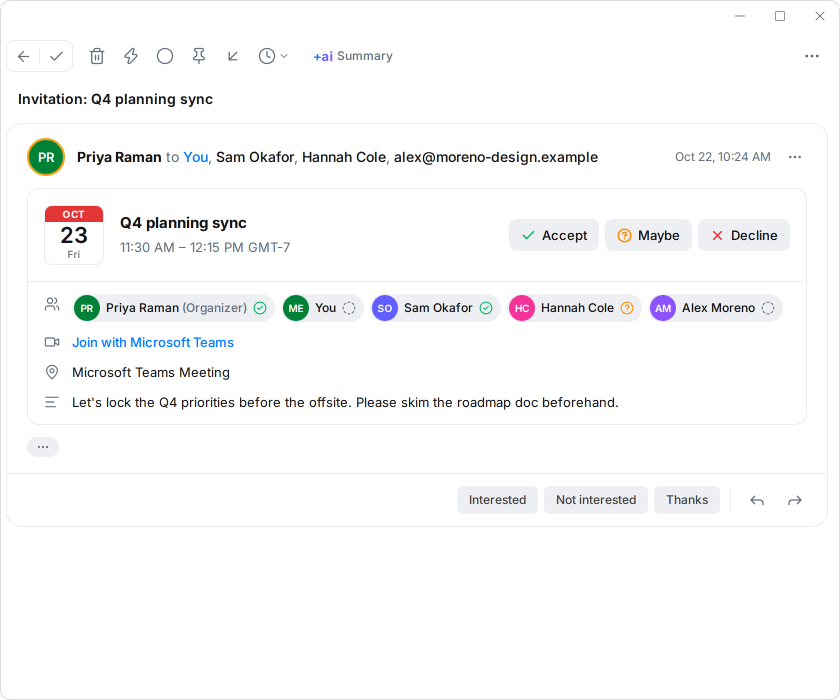This screenshot has height=700, width=840.
Task: Delete email with the trash icon
Action: click(97, 56)
